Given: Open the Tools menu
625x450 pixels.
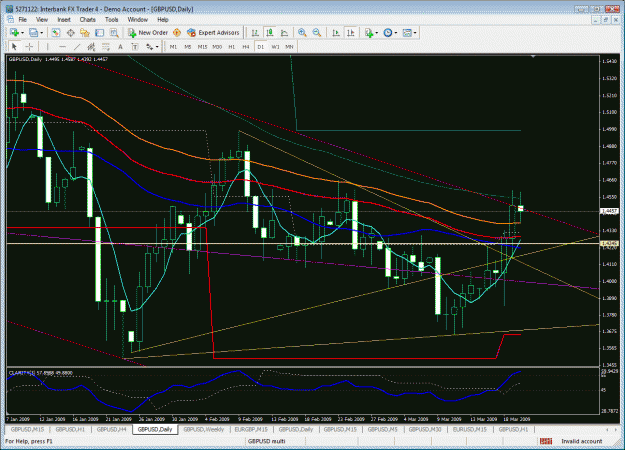Looking at the screenshot, I should coord(112,20).
